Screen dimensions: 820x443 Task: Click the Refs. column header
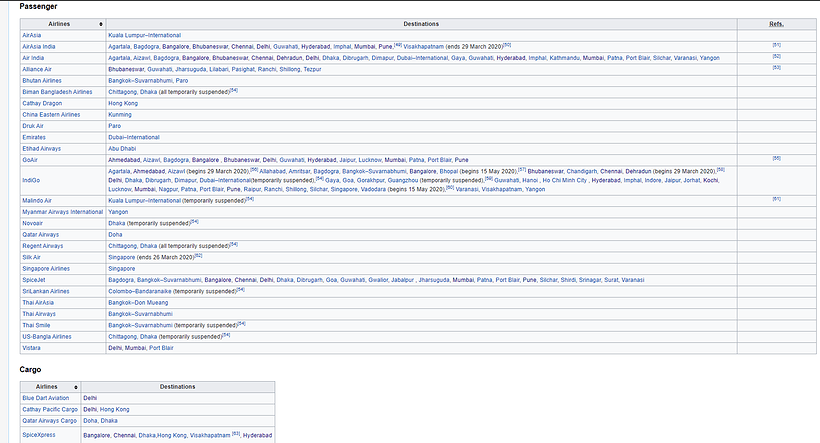click(x=777, y=24)
